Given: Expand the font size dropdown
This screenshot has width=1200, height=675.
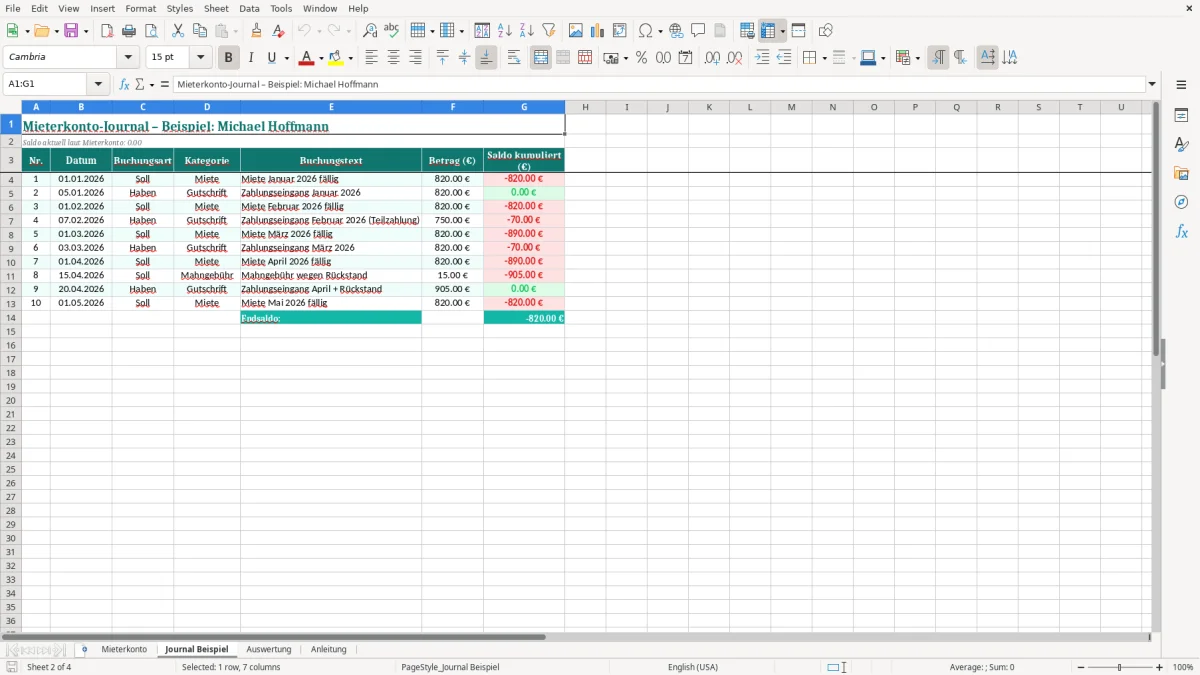Looking at the screenshot, I should coord(200,58).
